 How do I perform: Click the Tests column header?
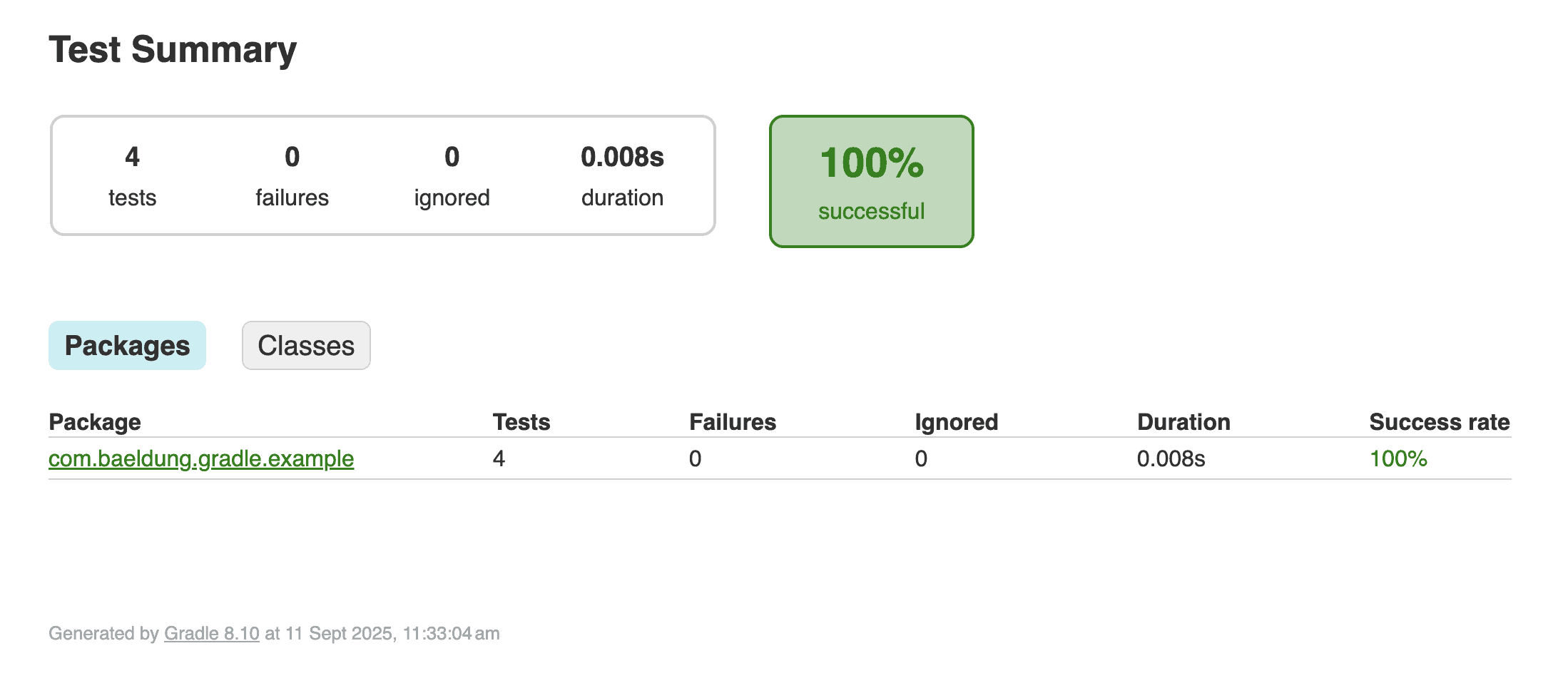tap(521, 421)
